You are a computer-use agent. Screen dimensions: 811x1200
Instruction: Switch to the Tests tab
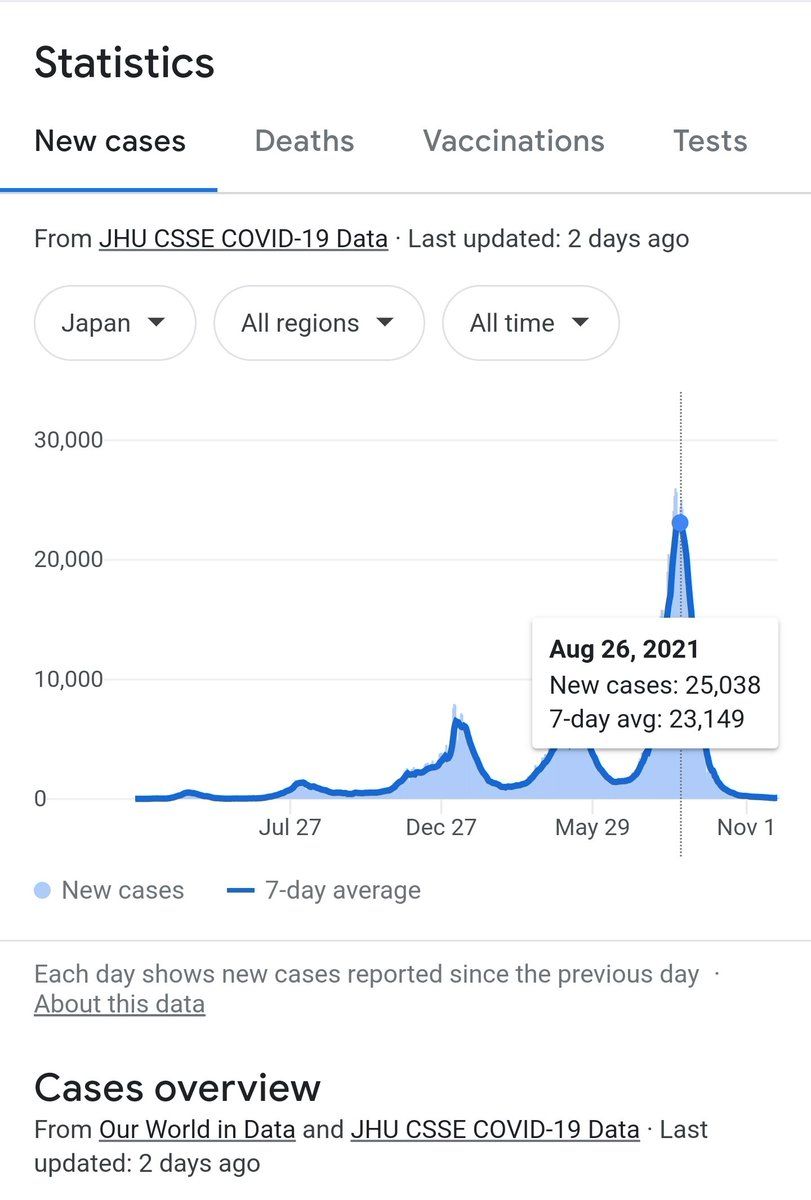click(x=710, y=141)
